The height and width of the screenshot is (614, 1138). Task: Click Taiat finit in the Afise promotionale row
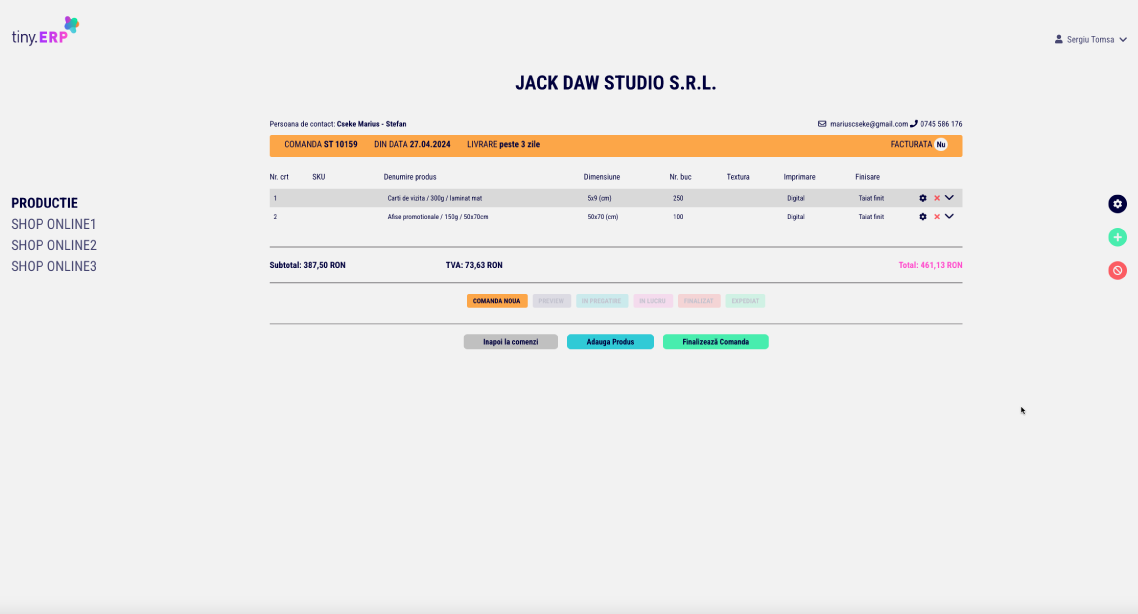[872, 217]
